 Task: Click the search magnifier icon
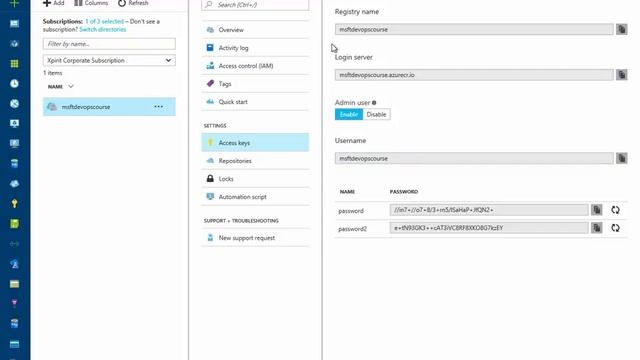click(x=209, y=4)
